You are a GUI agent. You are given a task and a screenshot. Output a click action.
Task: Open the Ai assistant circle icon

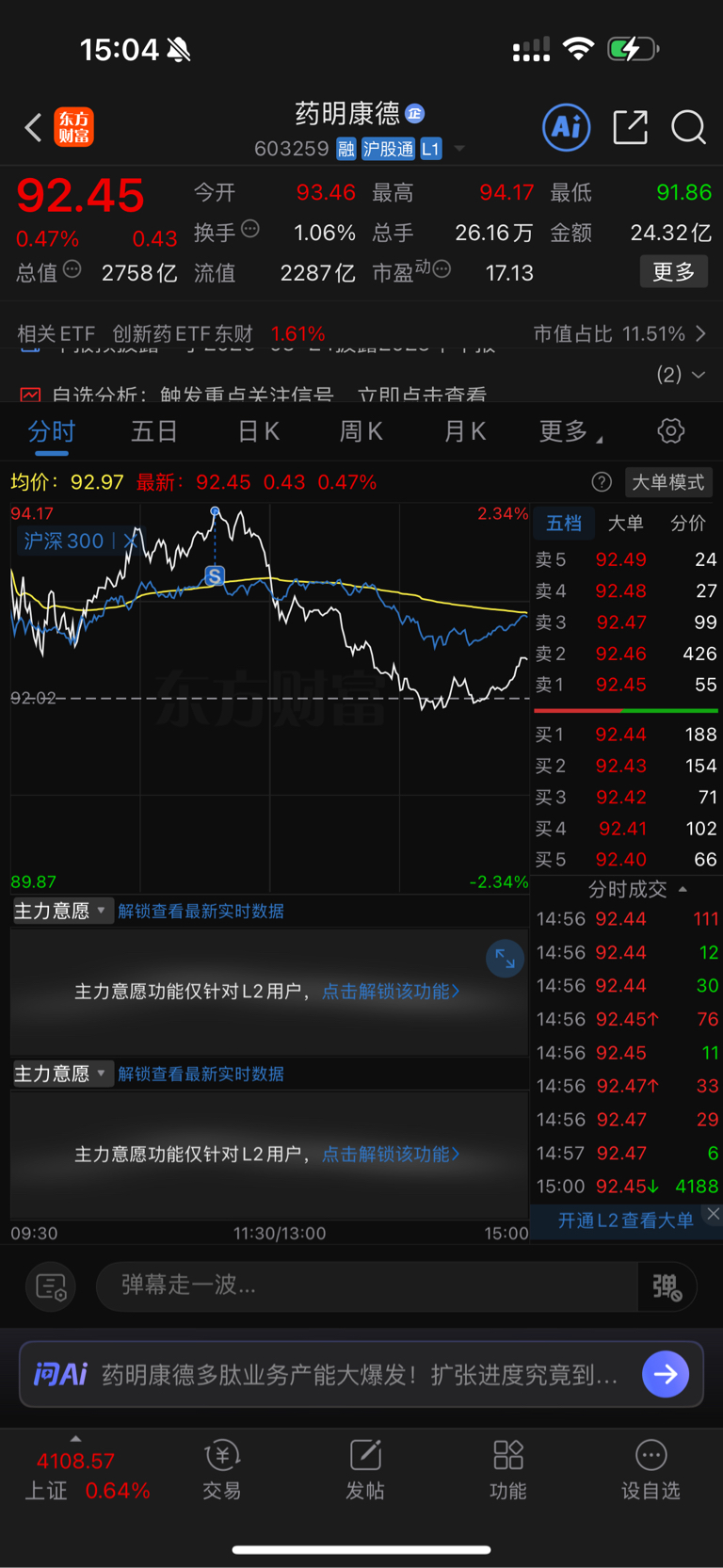pyautogui.click(x=567, y=127)
